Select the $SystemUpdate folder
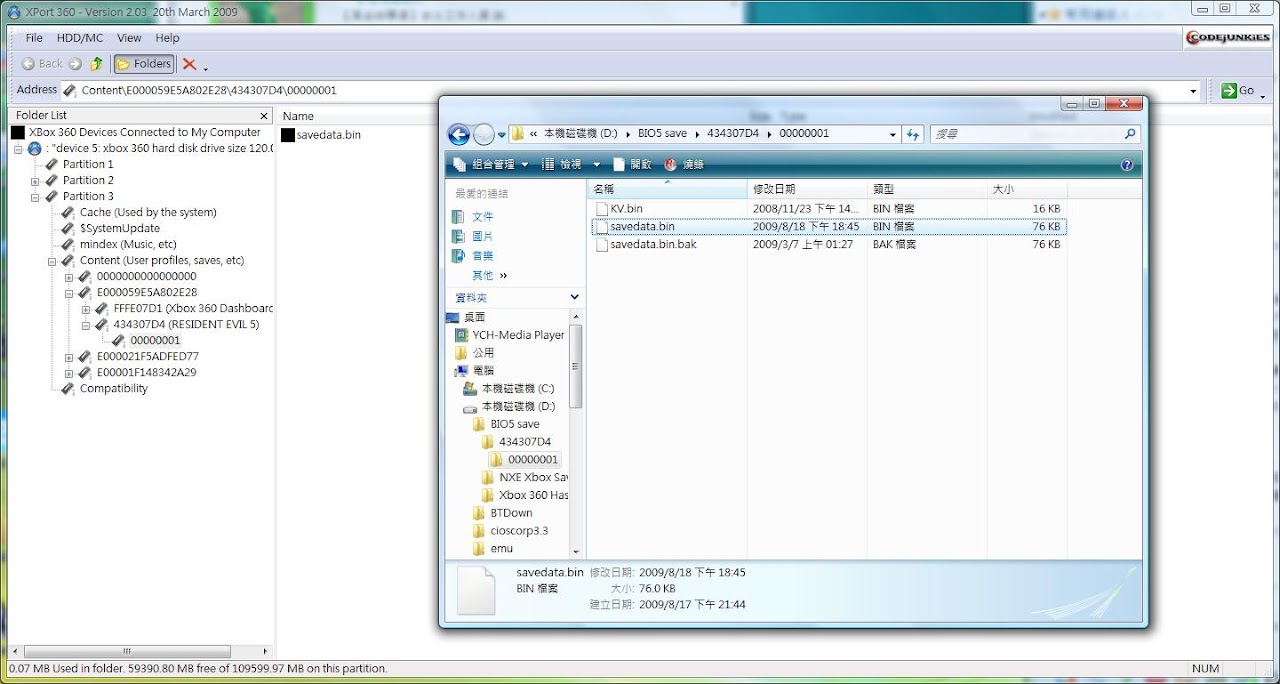 [120, 228]
